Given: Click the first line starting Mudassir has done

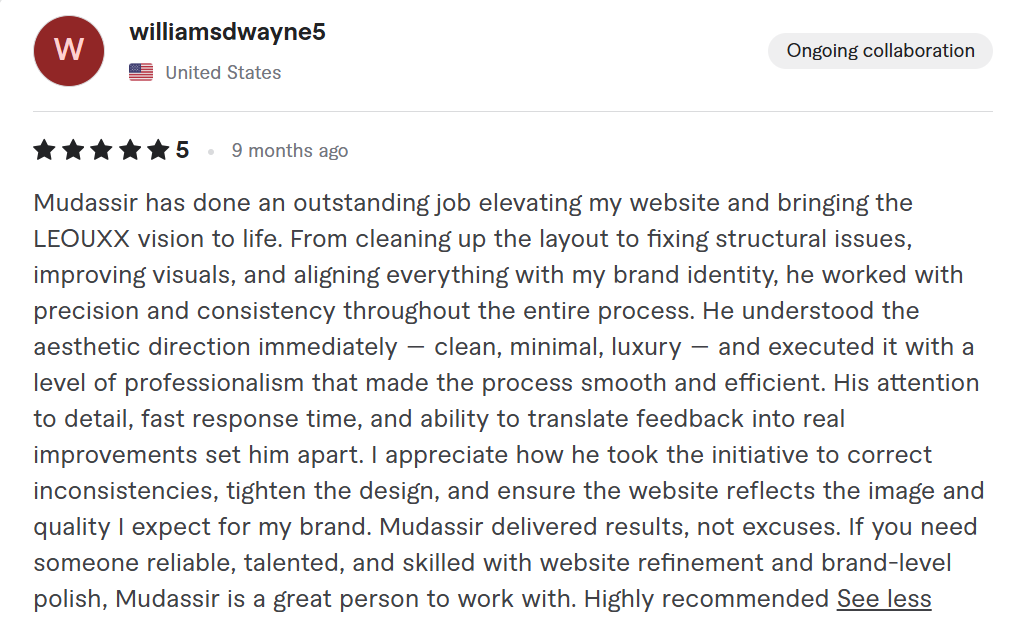Looking at the screenshot, I should [x=473, y=203].
